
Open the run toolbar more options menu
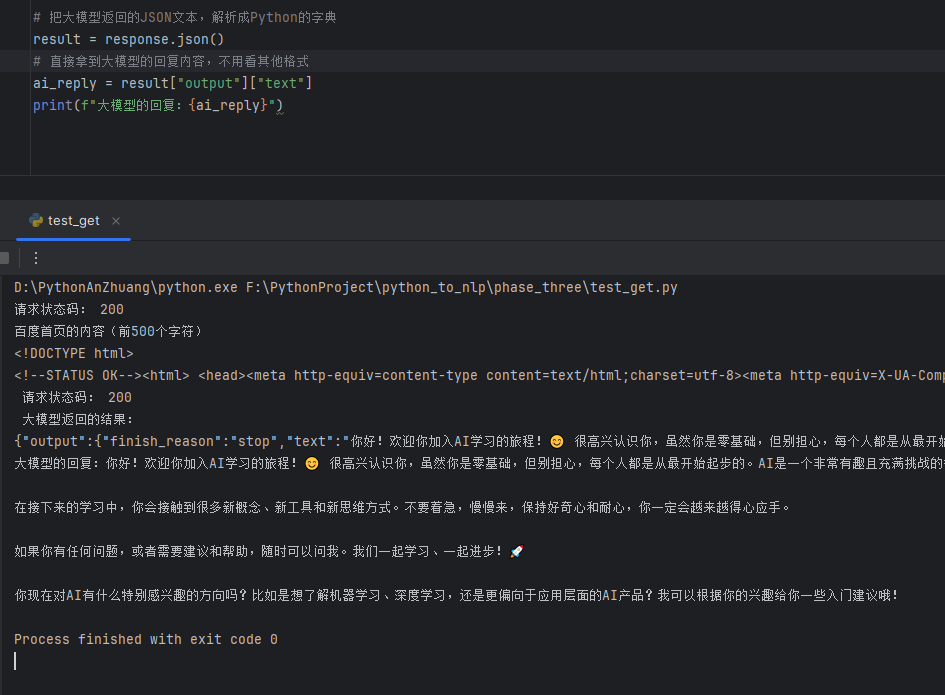tap(36, 259)
